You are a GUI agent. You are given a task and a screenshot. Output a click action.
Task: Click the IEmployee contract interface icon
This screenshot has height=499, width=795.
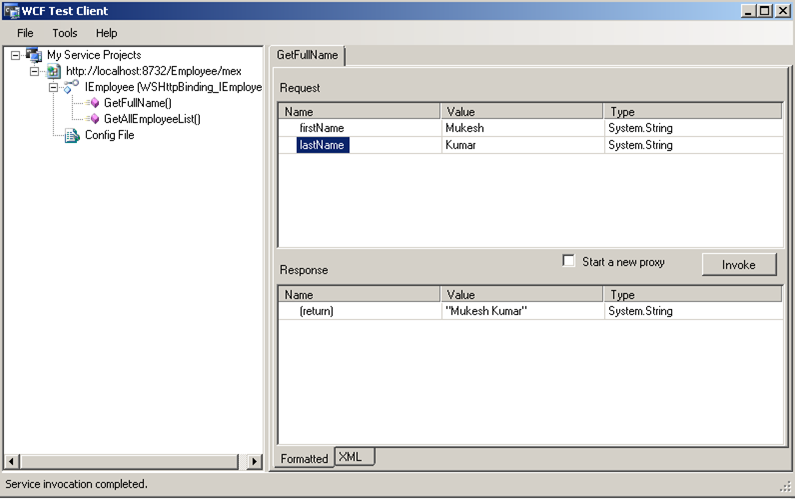click(71, 87)
